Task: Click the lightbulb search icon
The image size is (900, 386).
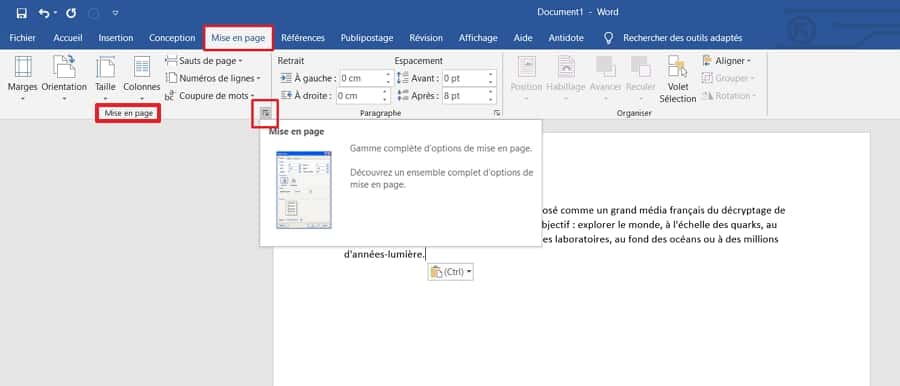Action: [x=609, y=38]
